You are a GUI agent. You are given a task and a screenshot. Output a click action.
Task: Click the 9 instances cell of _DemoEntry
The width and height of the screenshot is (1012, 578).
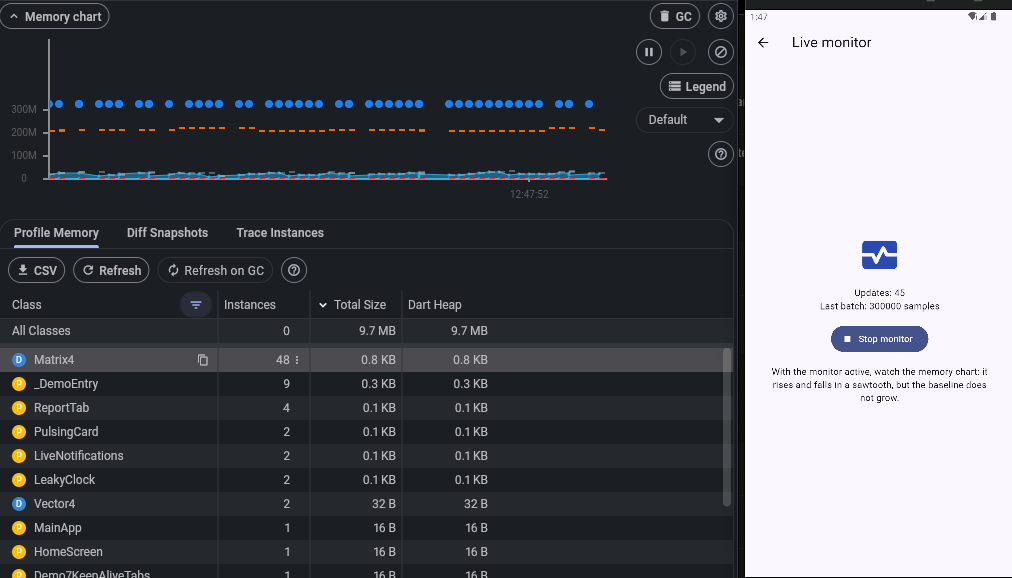pyautogui.click(x=264, y=384)
